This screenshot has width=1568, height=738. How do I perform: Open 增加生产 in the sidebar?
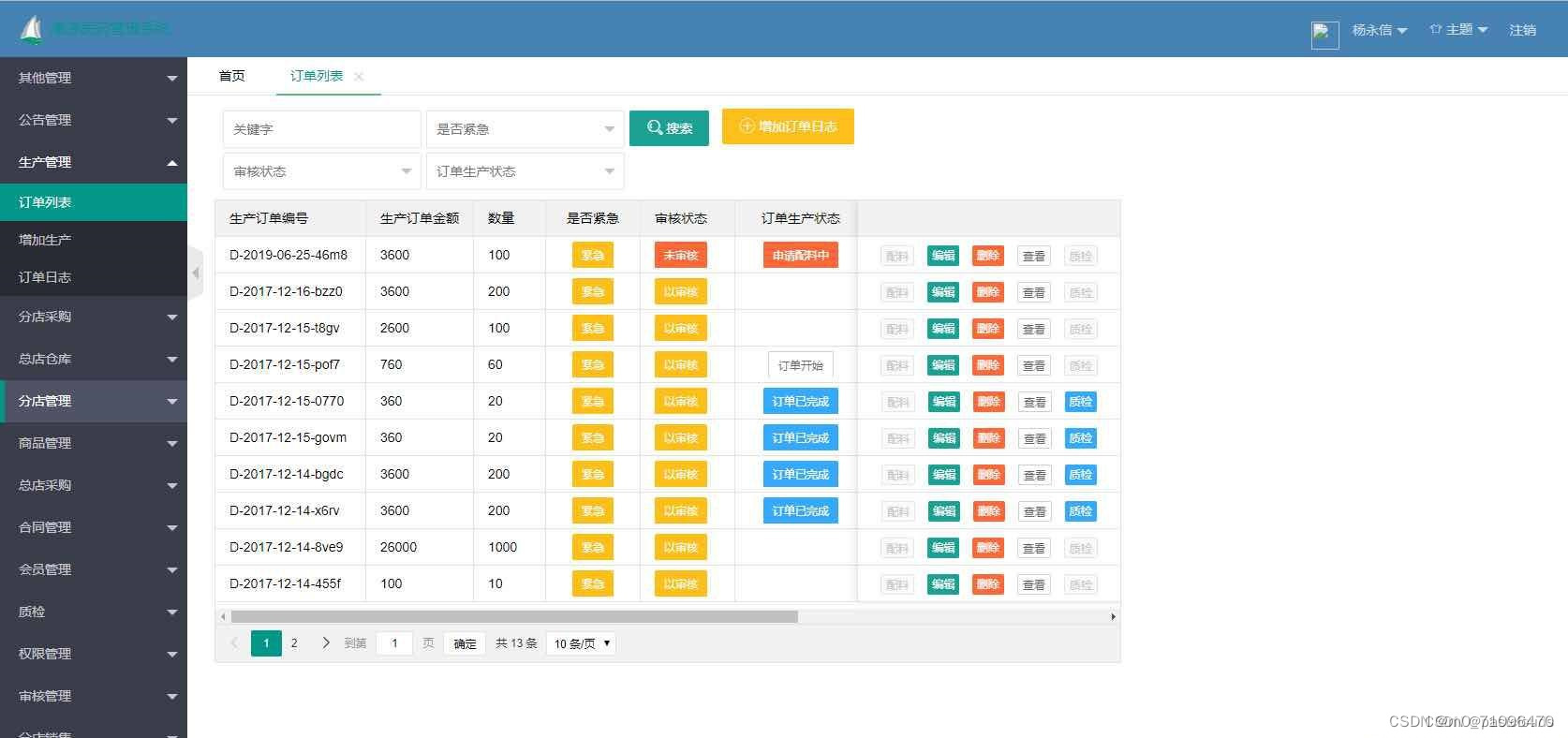(x=94, y=240)
